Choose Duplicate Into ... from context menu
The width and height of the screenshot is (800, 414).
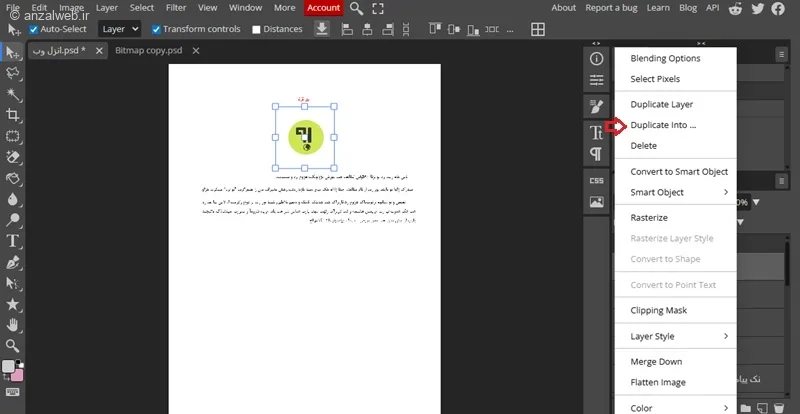(663, 125)
